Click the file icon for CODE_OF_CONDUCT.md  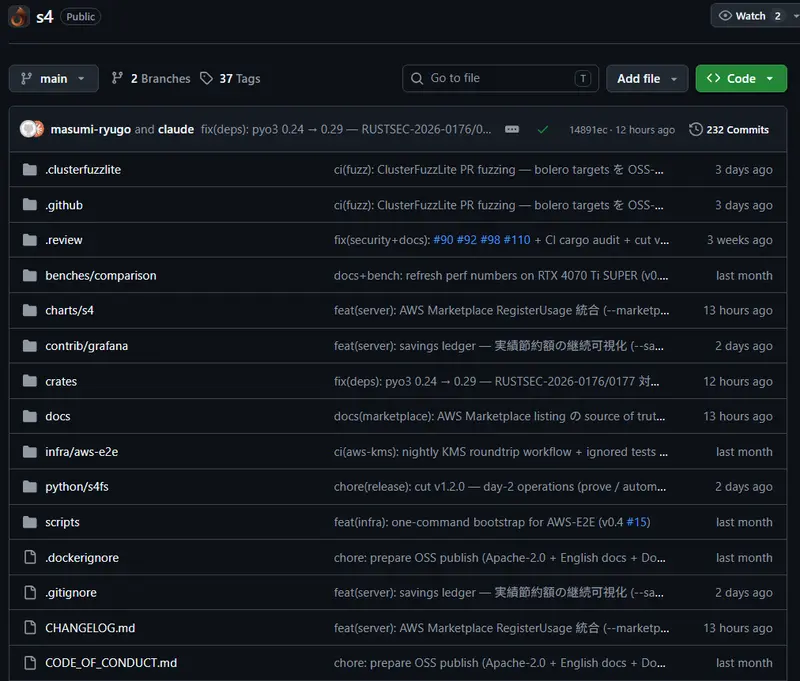click(x=30, y=663)
